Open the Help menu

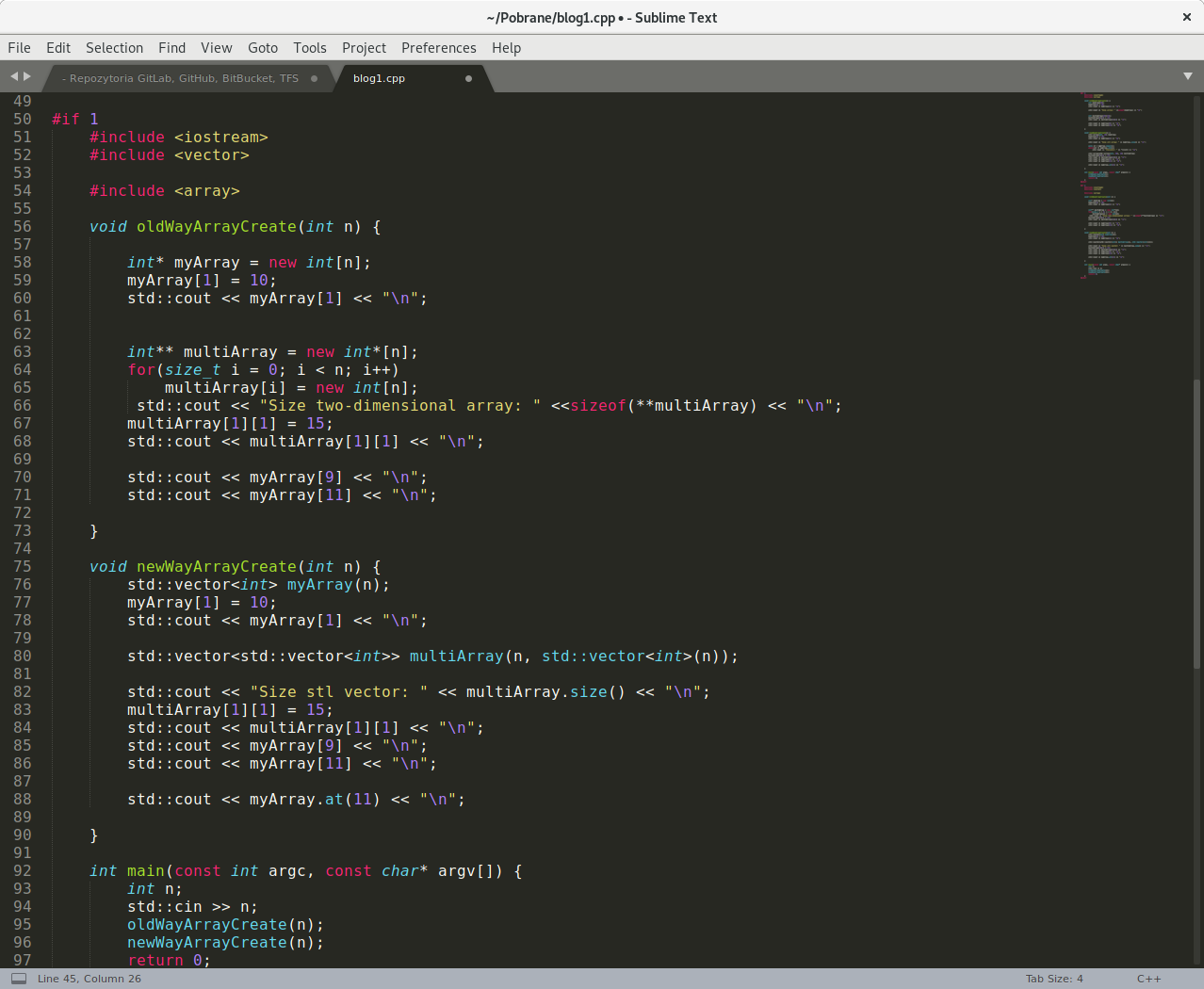(x=506, y=48)
